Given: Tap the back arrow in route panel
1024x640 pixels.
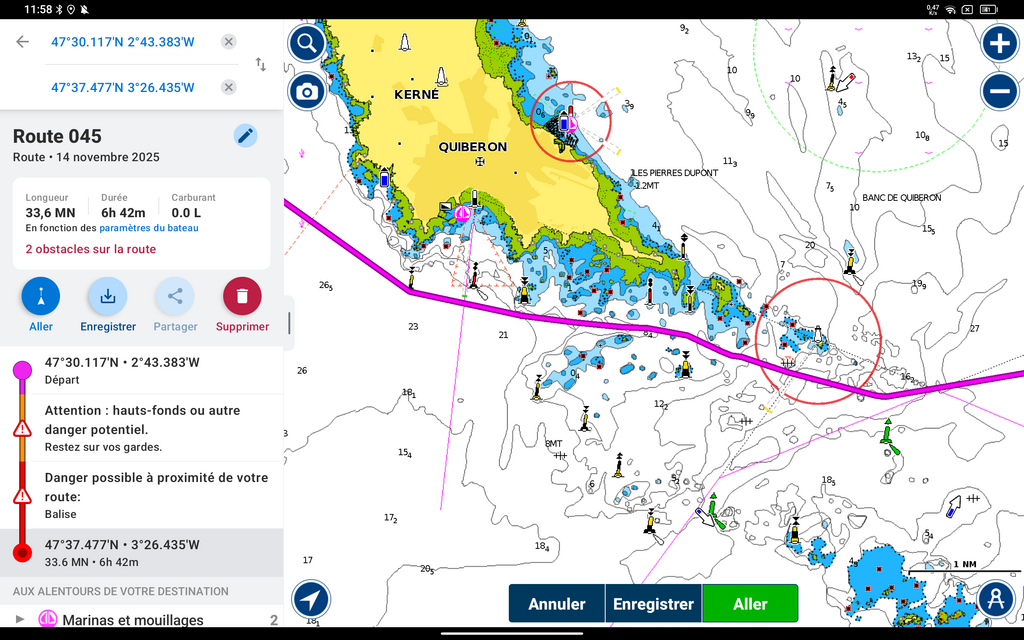Looking at the screenshot, I should tap(22, 41).
